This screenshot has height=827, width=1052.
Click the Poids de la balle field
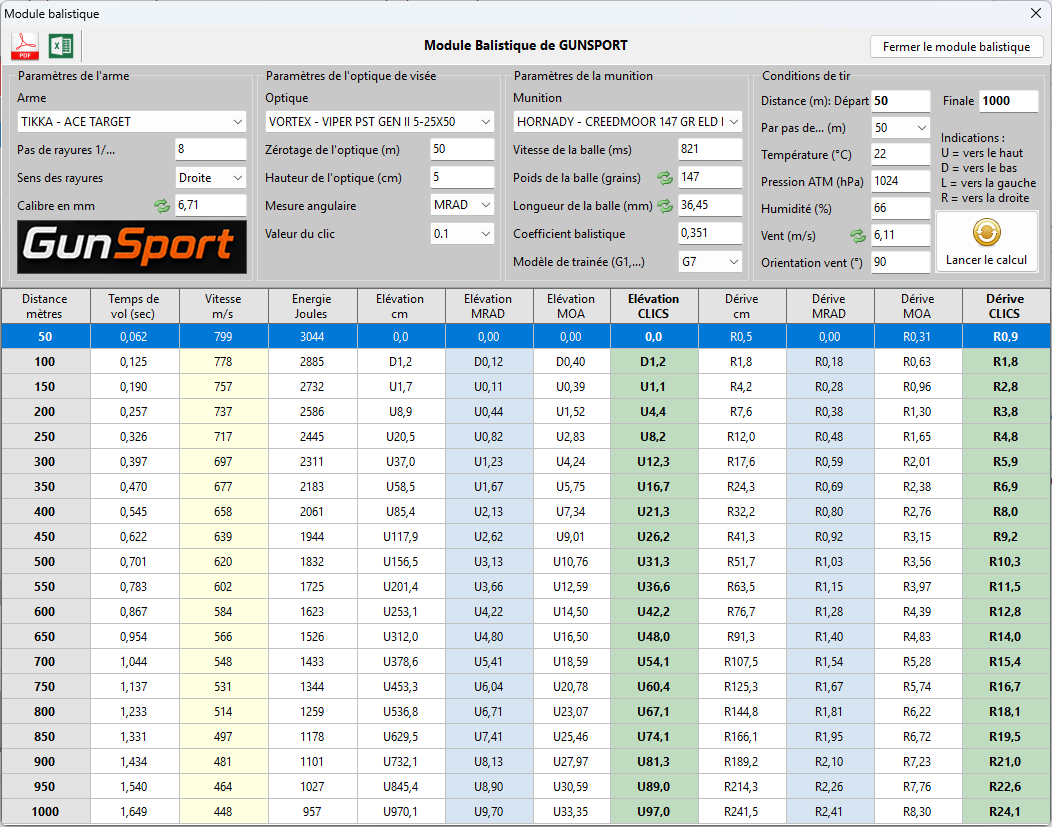(x=710, y=177)
